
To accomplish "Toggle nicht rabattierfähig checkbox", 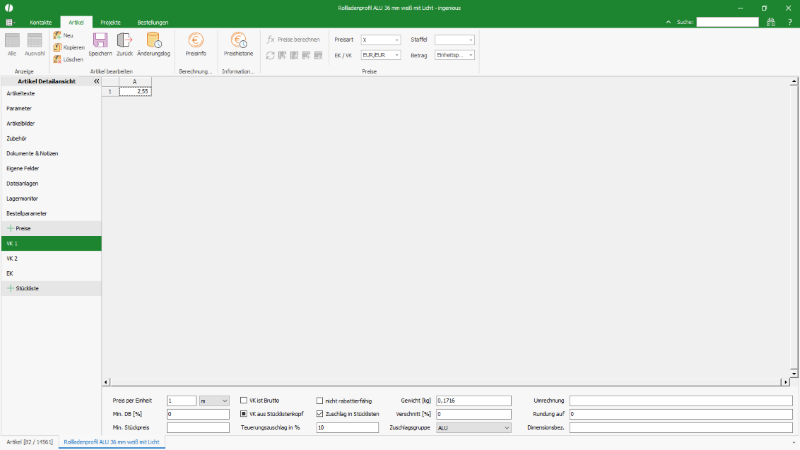I will click(319, 401).
